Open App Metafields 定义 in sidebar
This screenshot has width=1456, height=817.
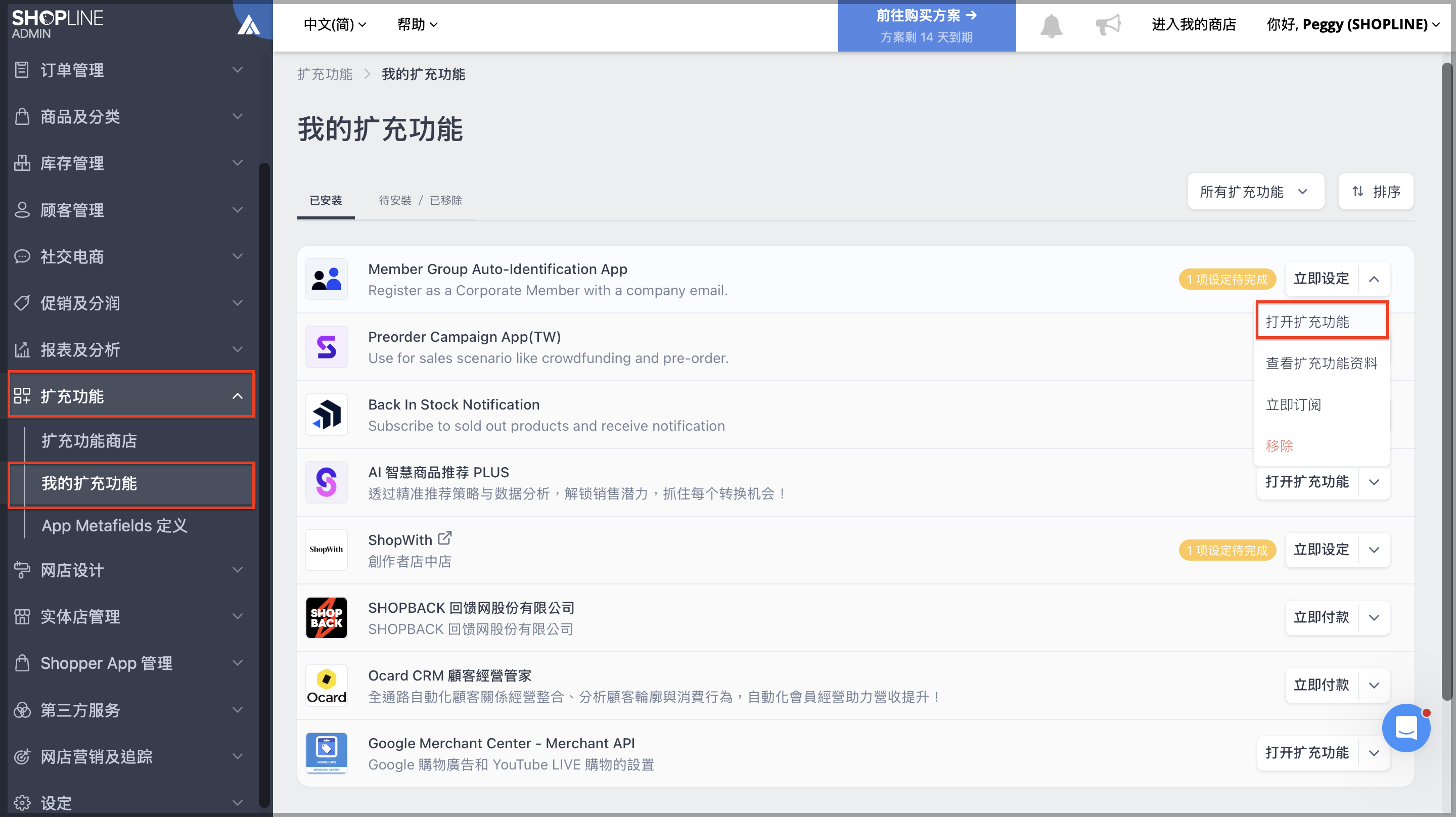click(x=114, y=525)
